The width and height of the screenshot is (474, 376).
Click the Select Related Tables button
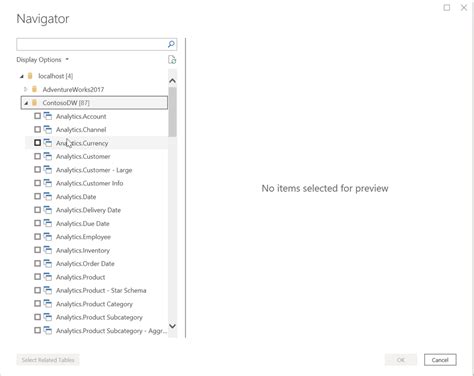(x=48, y=360)
